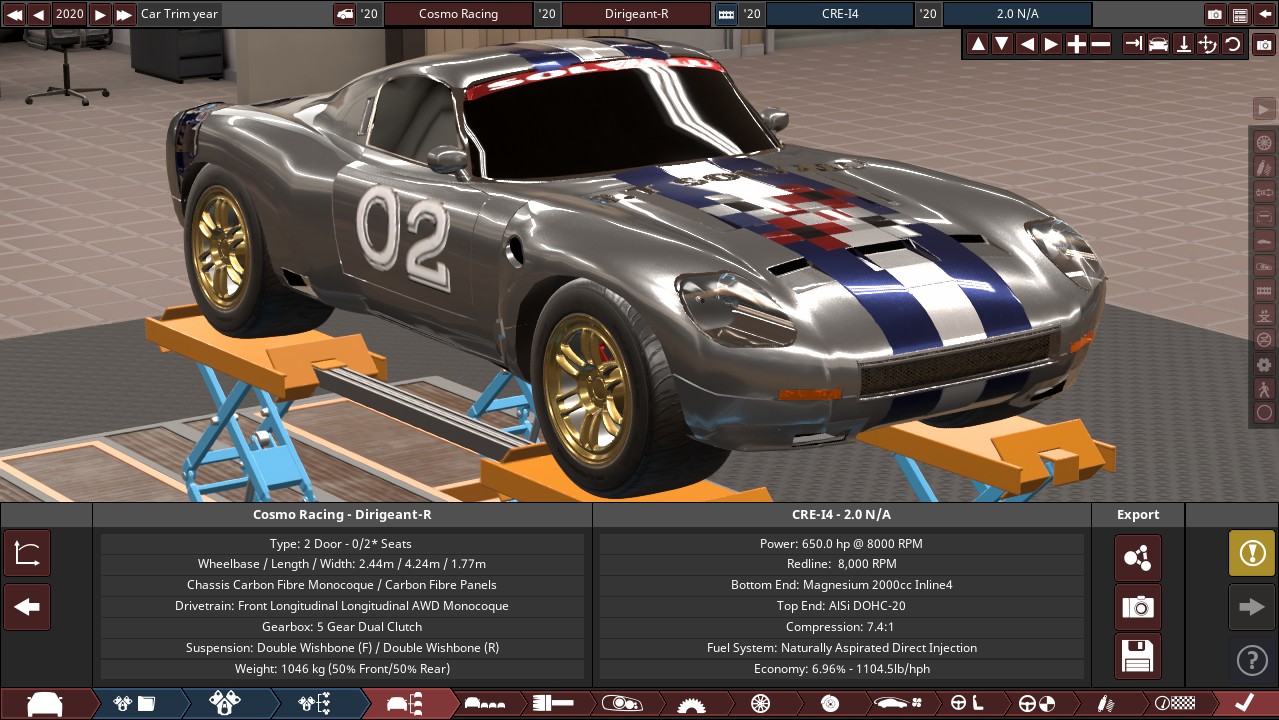The height and width of the screenshot is (720, 1279).
Task: Click the side view arrow-to-wall icon
Action: coord(1134,44)
